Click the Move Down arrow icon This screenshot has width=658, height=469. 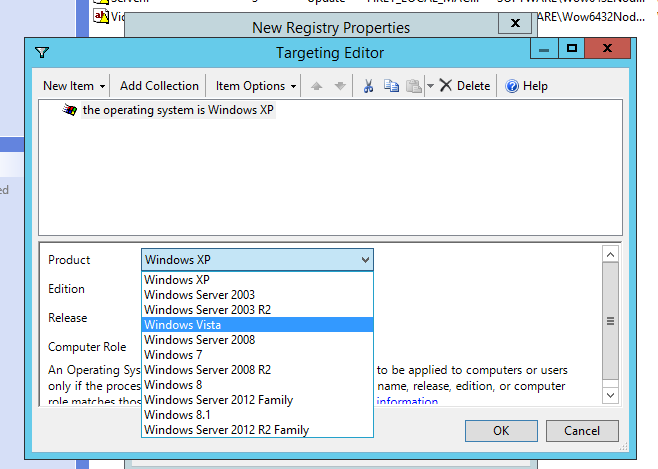340,86
